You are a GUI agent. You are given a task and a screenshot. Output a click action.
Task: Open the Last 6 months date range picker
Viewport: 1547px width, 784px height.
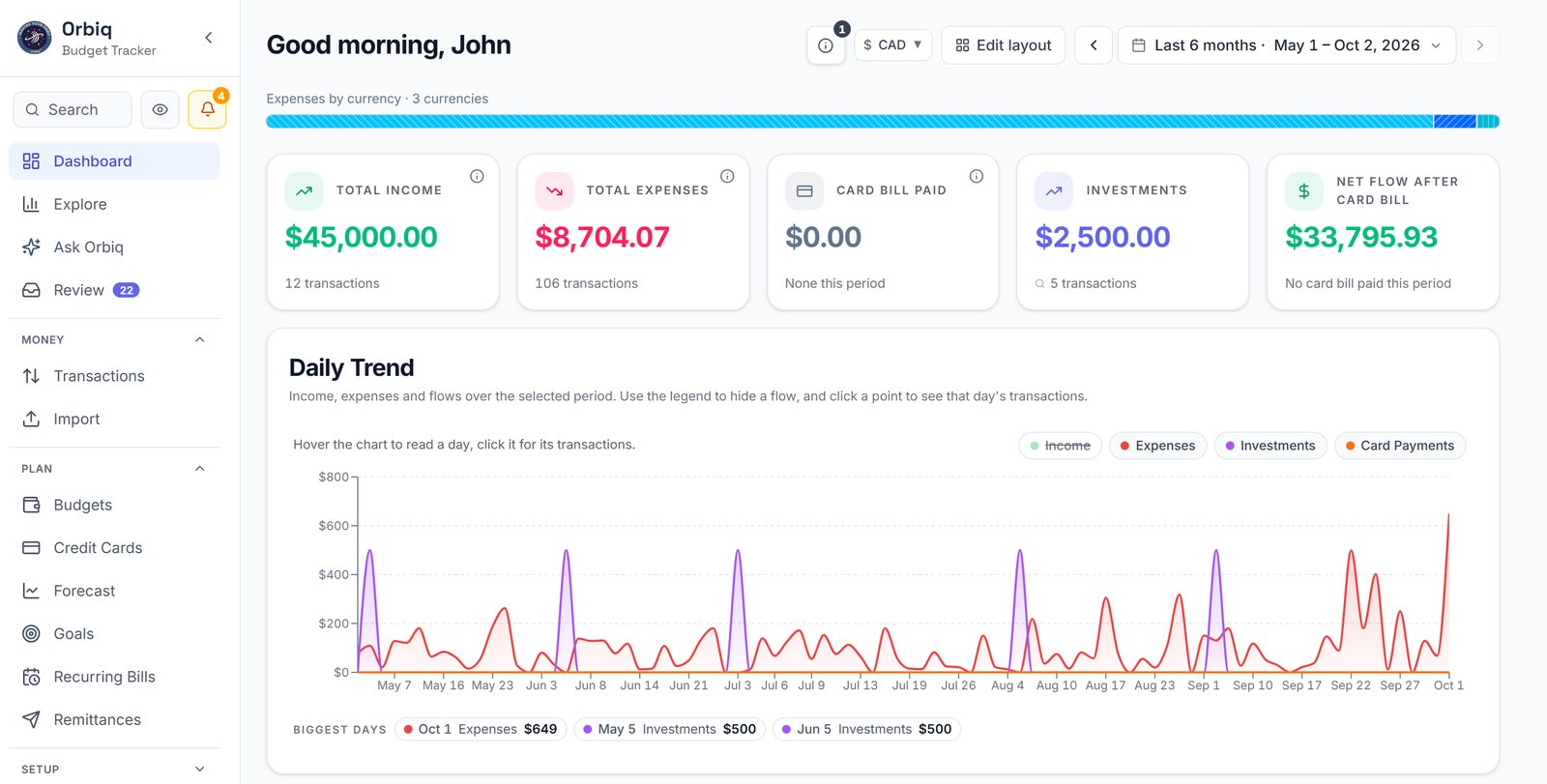(x=1287, y=45)
